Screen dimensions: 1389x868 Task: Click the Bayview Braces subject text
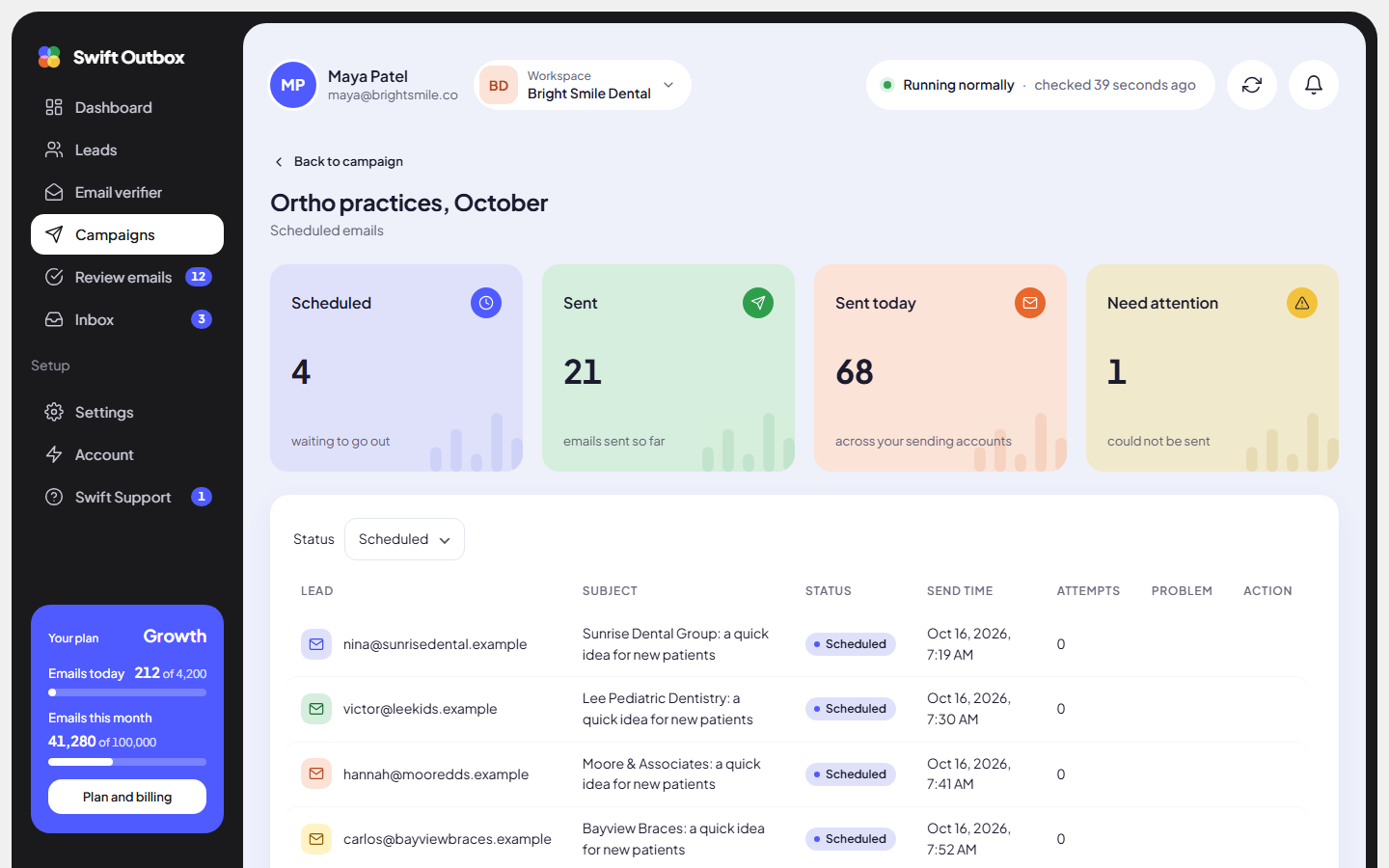point(673,839)
